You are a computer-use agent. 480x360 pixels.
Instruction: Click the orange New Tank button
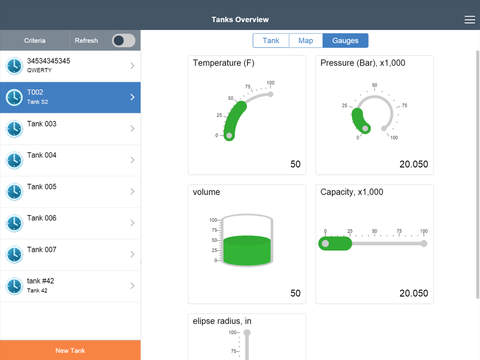click(x=70, y=350)
